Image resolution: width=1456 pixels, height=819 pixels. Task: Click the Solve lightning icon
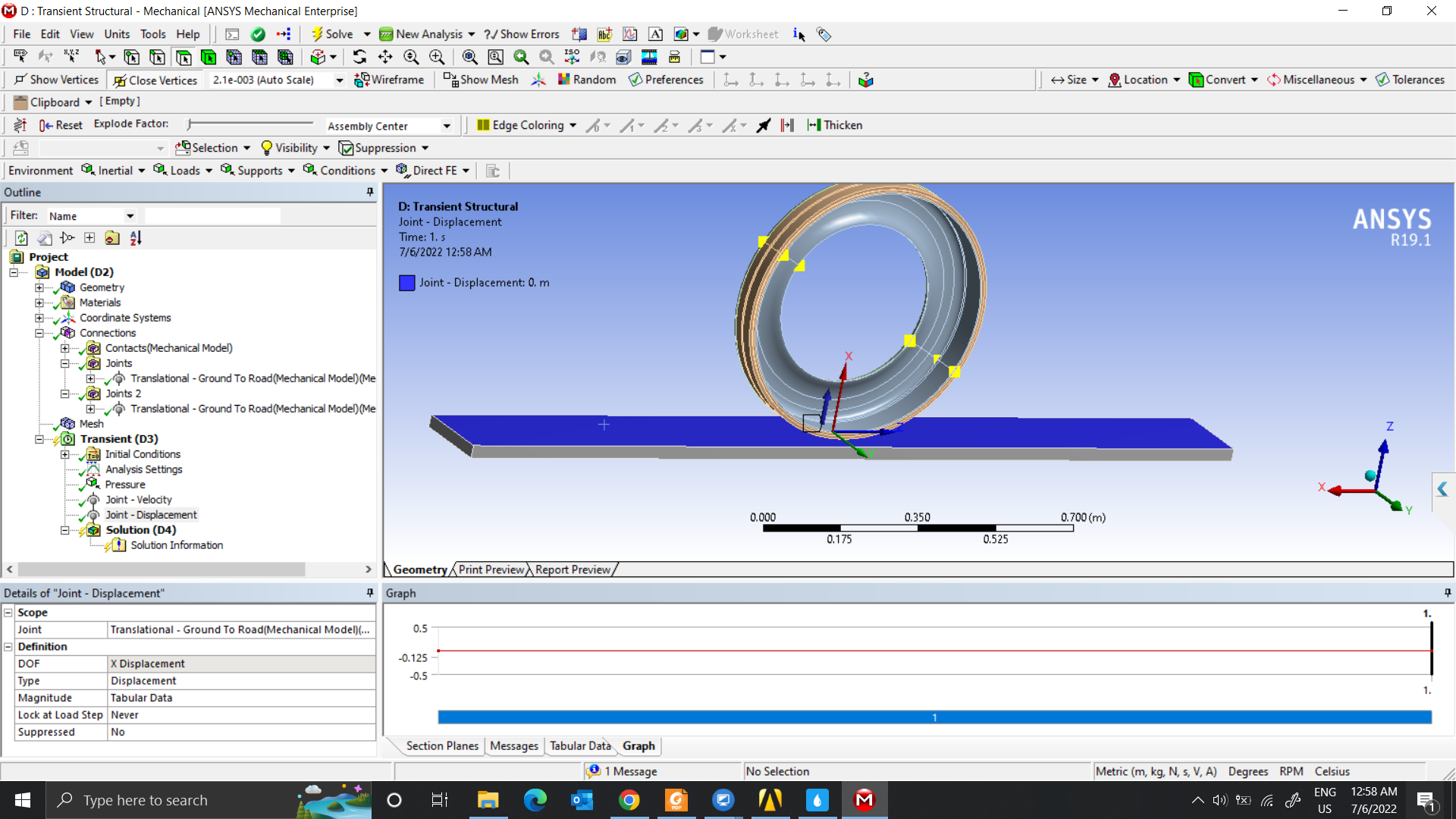(317, 34)
